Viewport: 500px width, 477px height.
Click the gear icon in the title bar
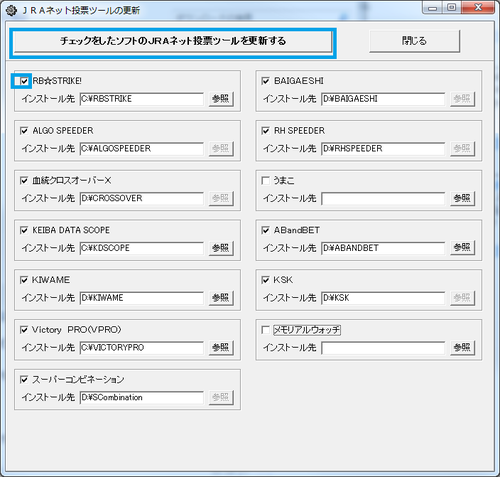pyautogui.click(x=11, y=10)
